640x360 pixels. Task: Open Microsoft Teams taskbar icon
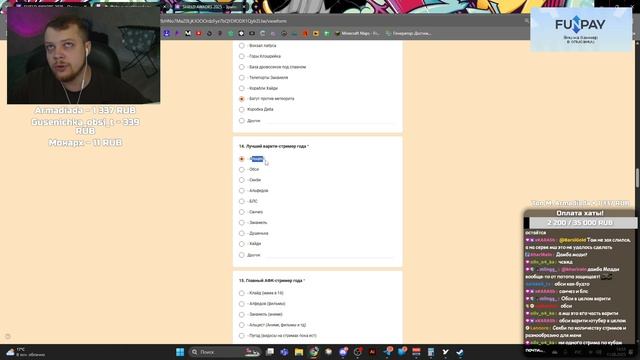pyautogui.click(x=284, y=352)
